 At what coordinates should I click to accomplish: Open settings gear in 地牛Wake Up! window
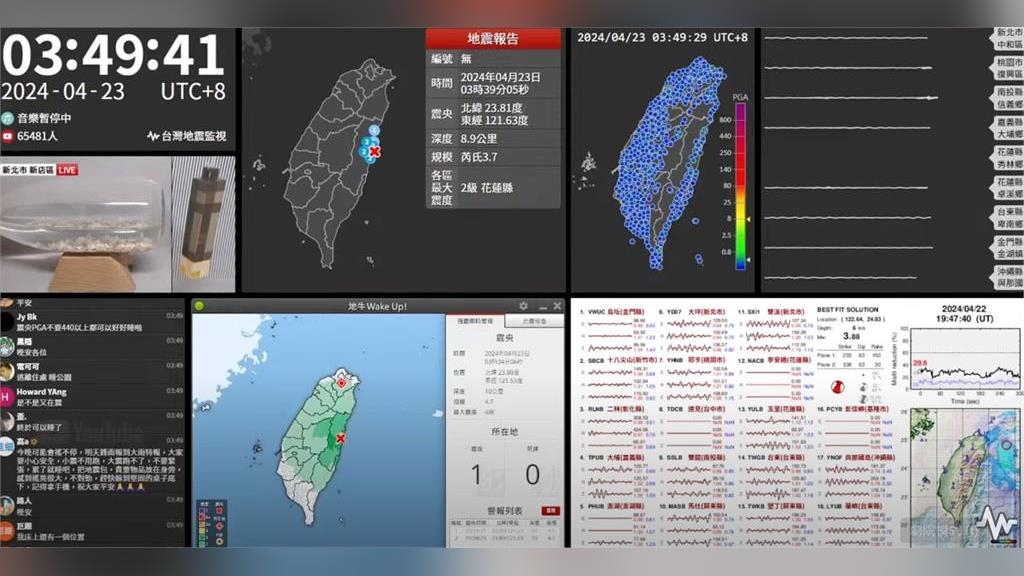523,306
